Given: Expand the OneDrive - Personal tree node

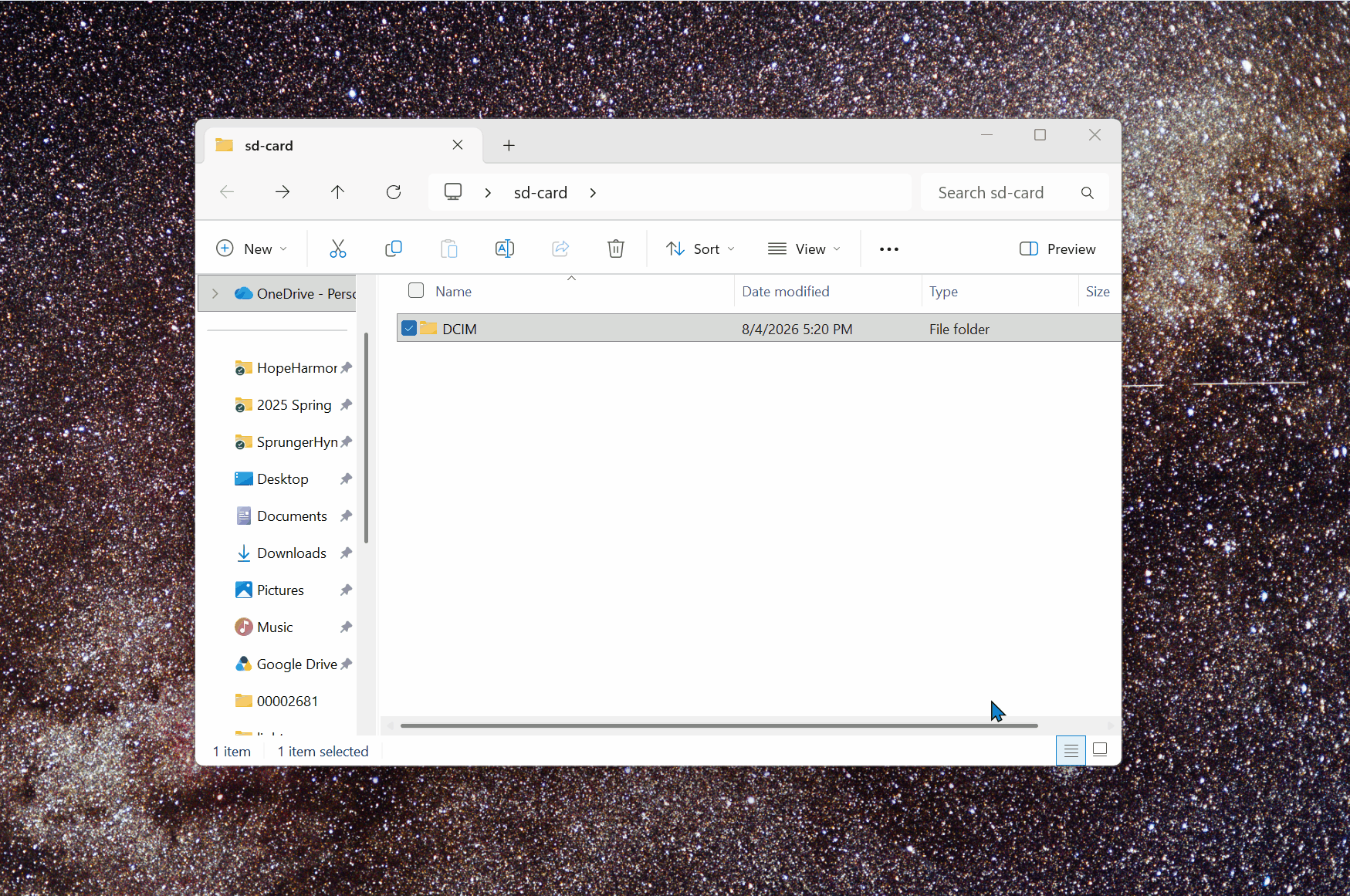Looking at the screenshot, I should pyautogui.click(x=215, y=293).
